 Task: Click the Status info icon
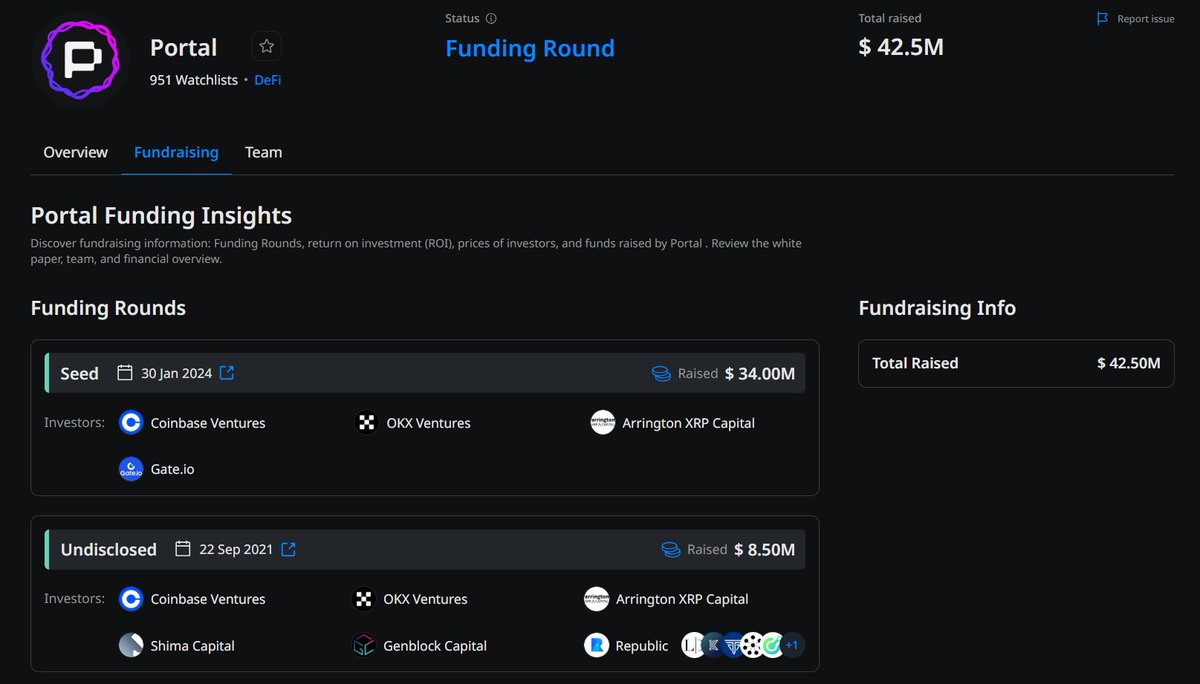point(491,18)
